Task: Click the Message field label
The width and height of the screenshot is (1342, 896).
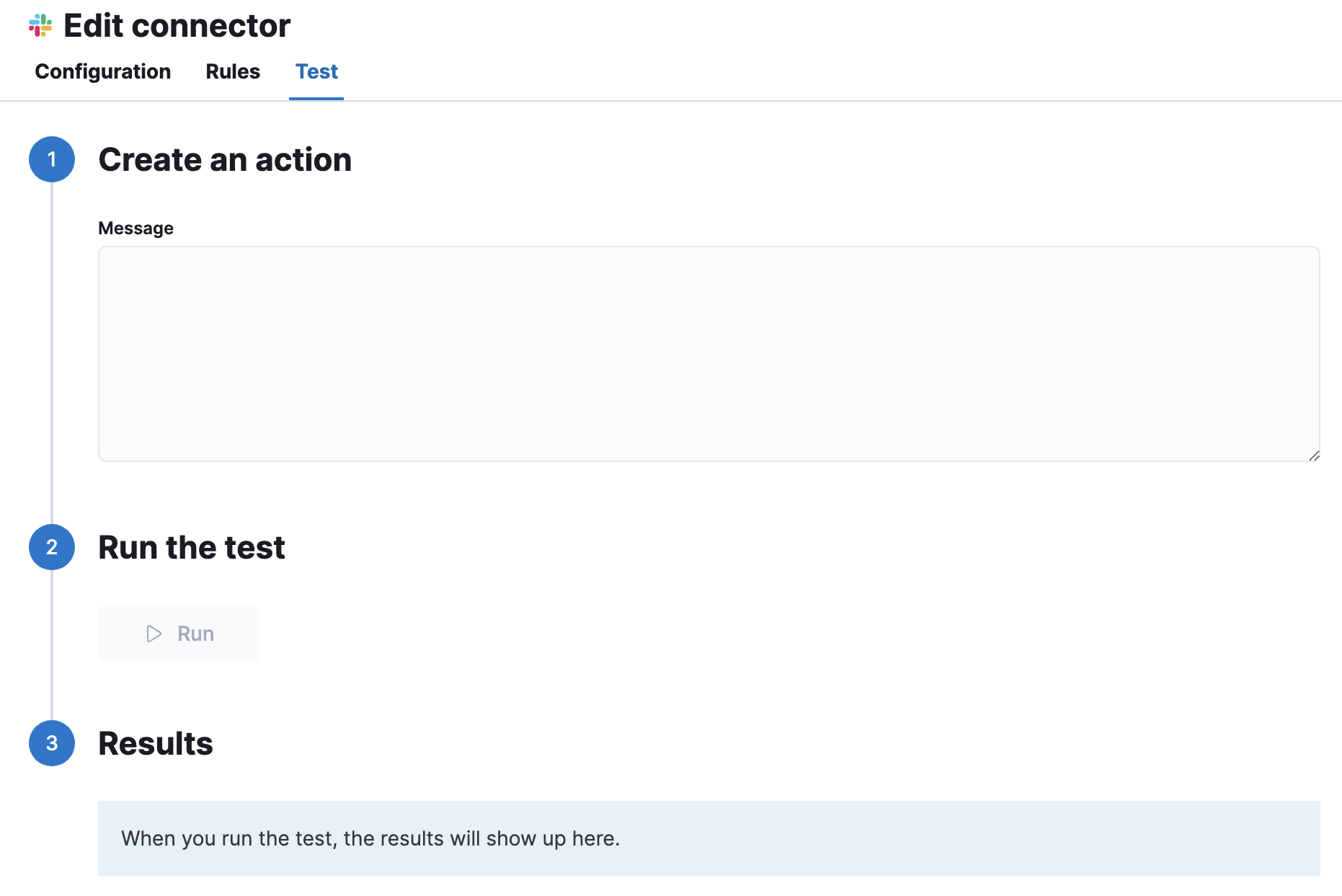Action: 135,228
